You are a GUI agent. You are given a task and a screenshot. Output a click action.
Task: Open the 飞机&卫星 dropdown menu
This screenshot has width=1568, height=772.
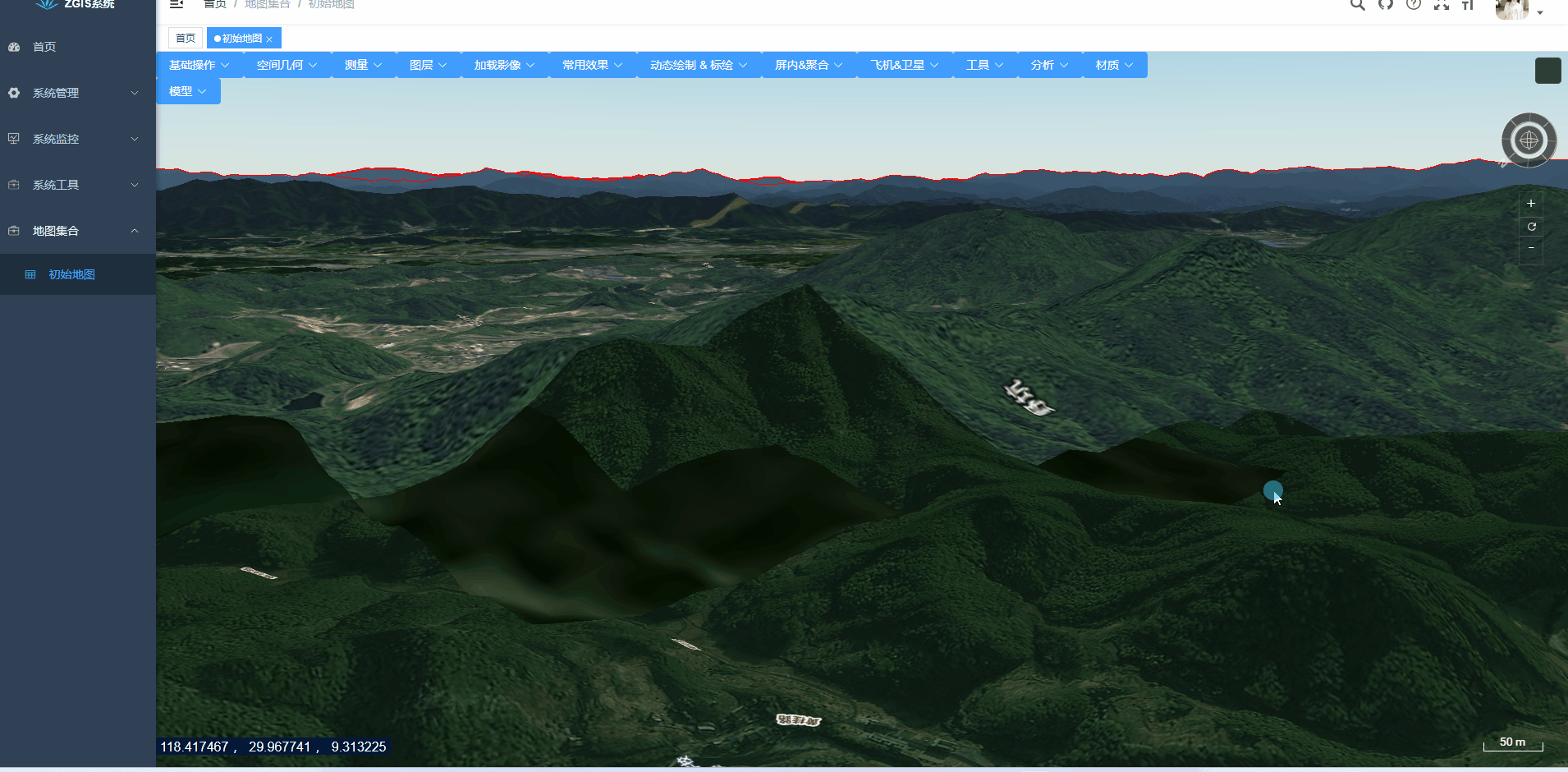(905, 65)
